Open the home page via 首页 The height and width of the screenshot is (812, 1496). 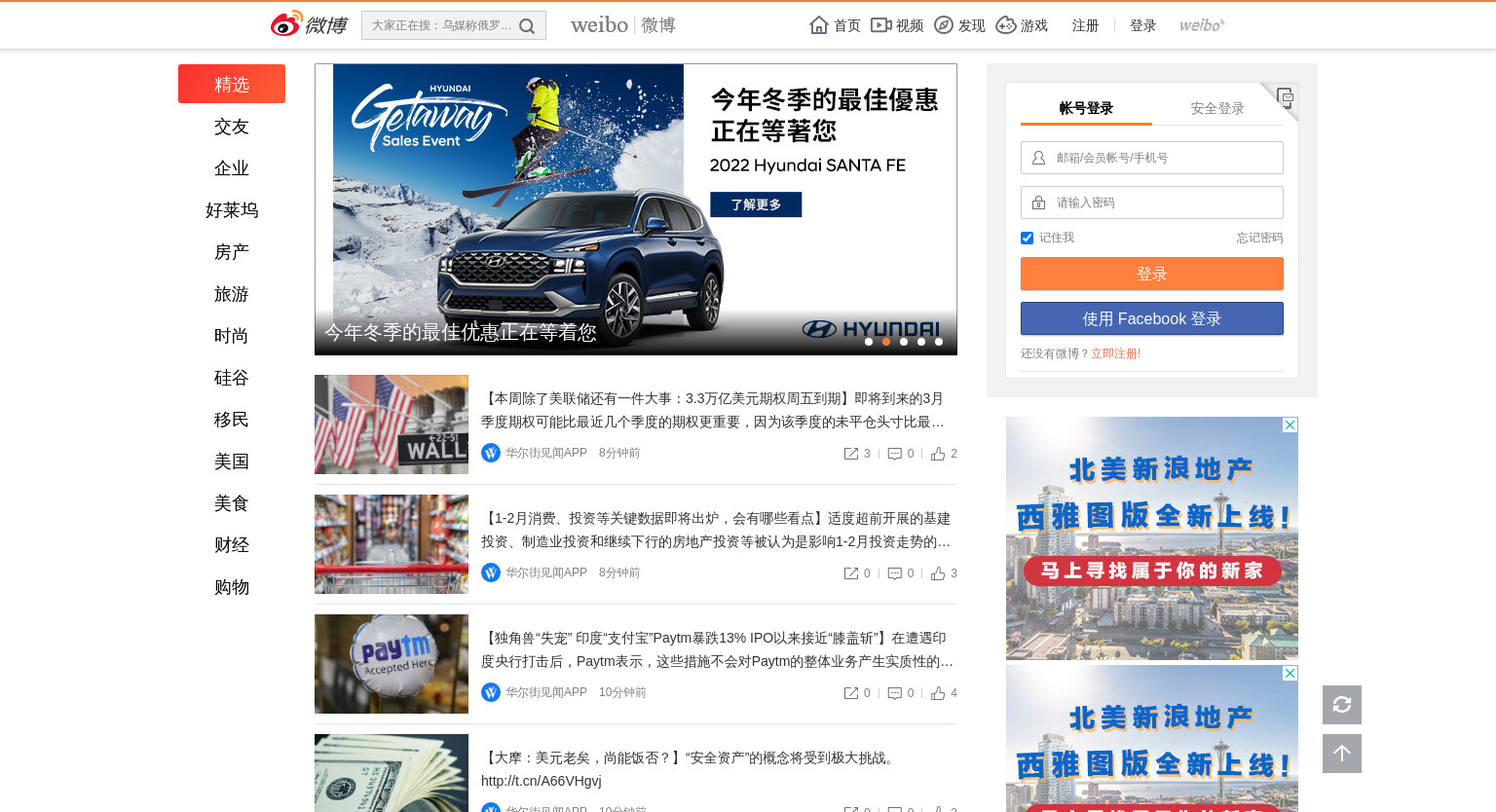tap(836, 25)
